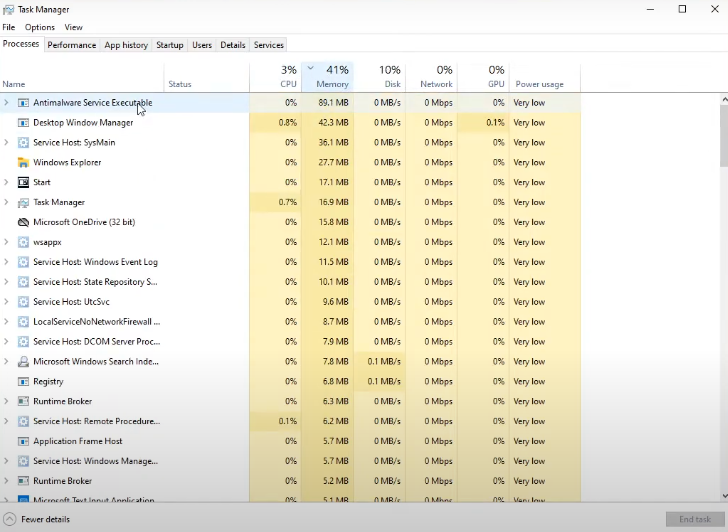Click the Application Frame Host icon
Screen dimensions: 728x532
pos(23,441)
